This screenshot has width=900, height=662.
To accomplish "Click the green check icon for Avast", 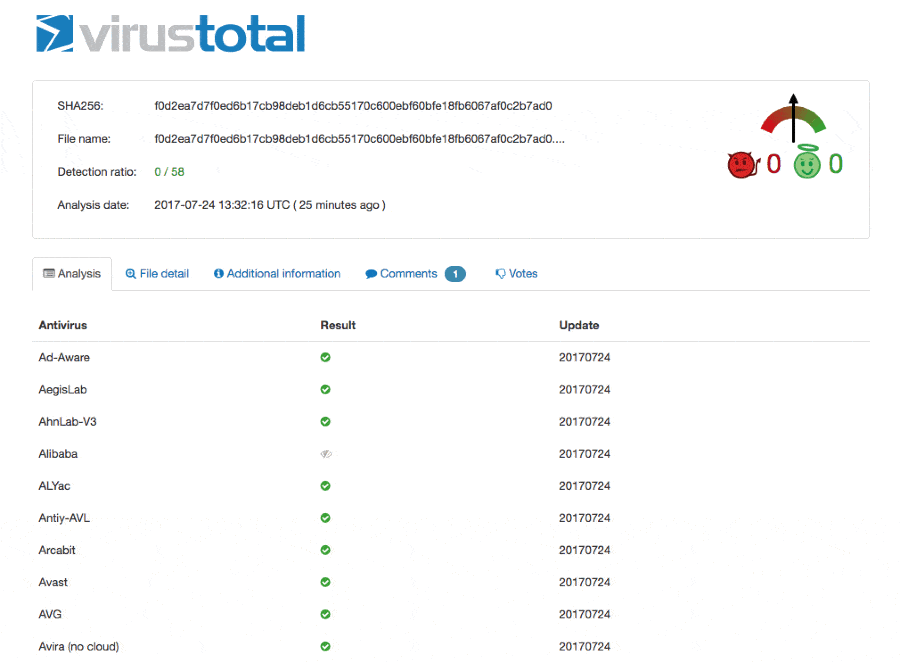I will 325,582.
